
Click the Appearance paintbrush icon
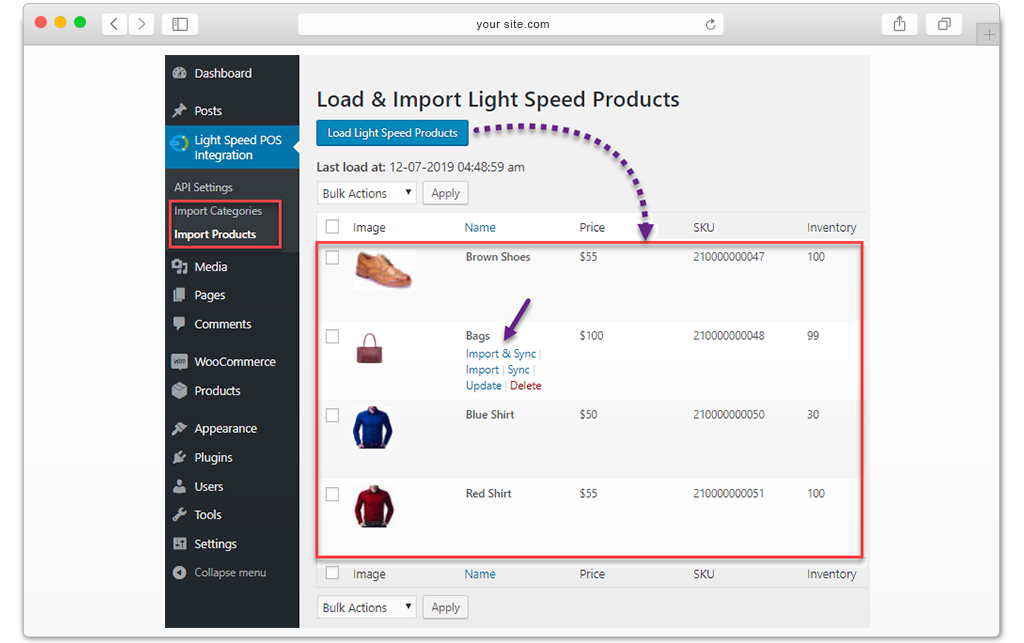click(x=180, y=428)
